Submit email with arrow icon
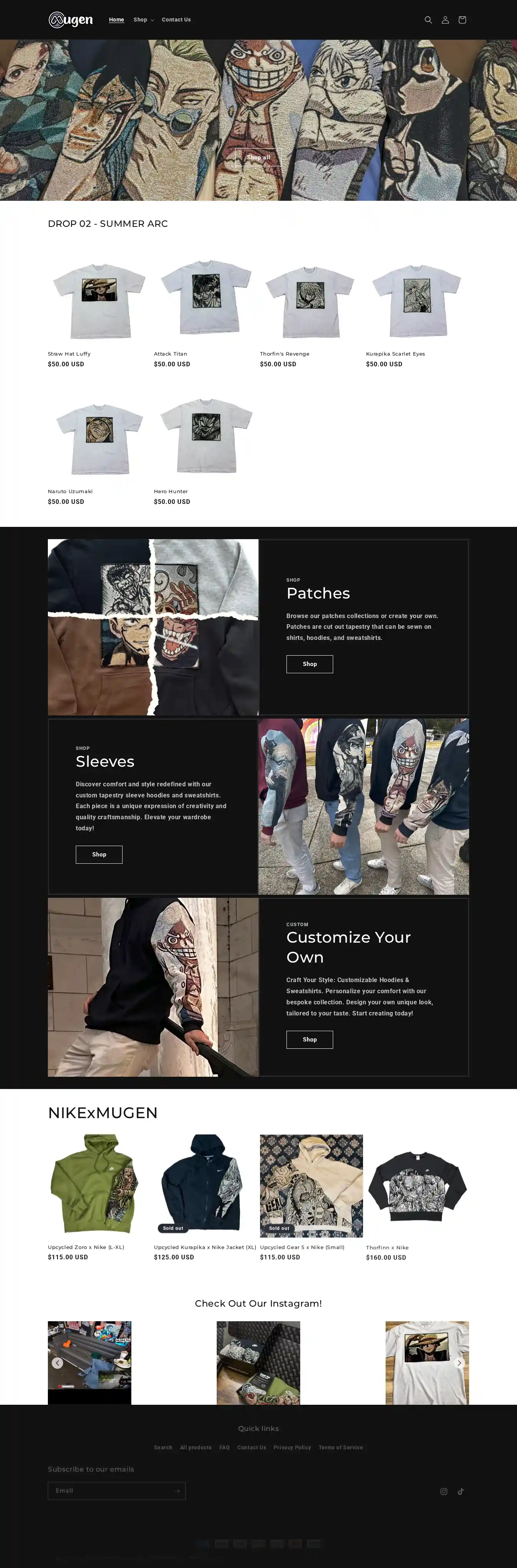The height and width of the screenshot is (1568, 517). (x=177, y=1491)
